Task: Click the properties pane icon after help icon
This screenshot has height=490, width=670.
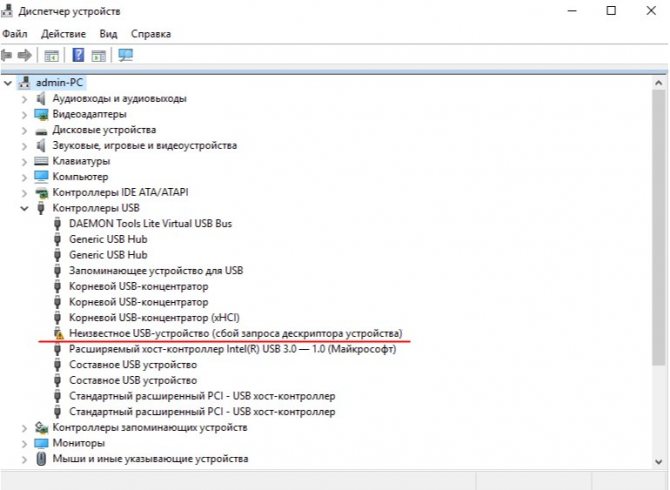Action: 99,56
